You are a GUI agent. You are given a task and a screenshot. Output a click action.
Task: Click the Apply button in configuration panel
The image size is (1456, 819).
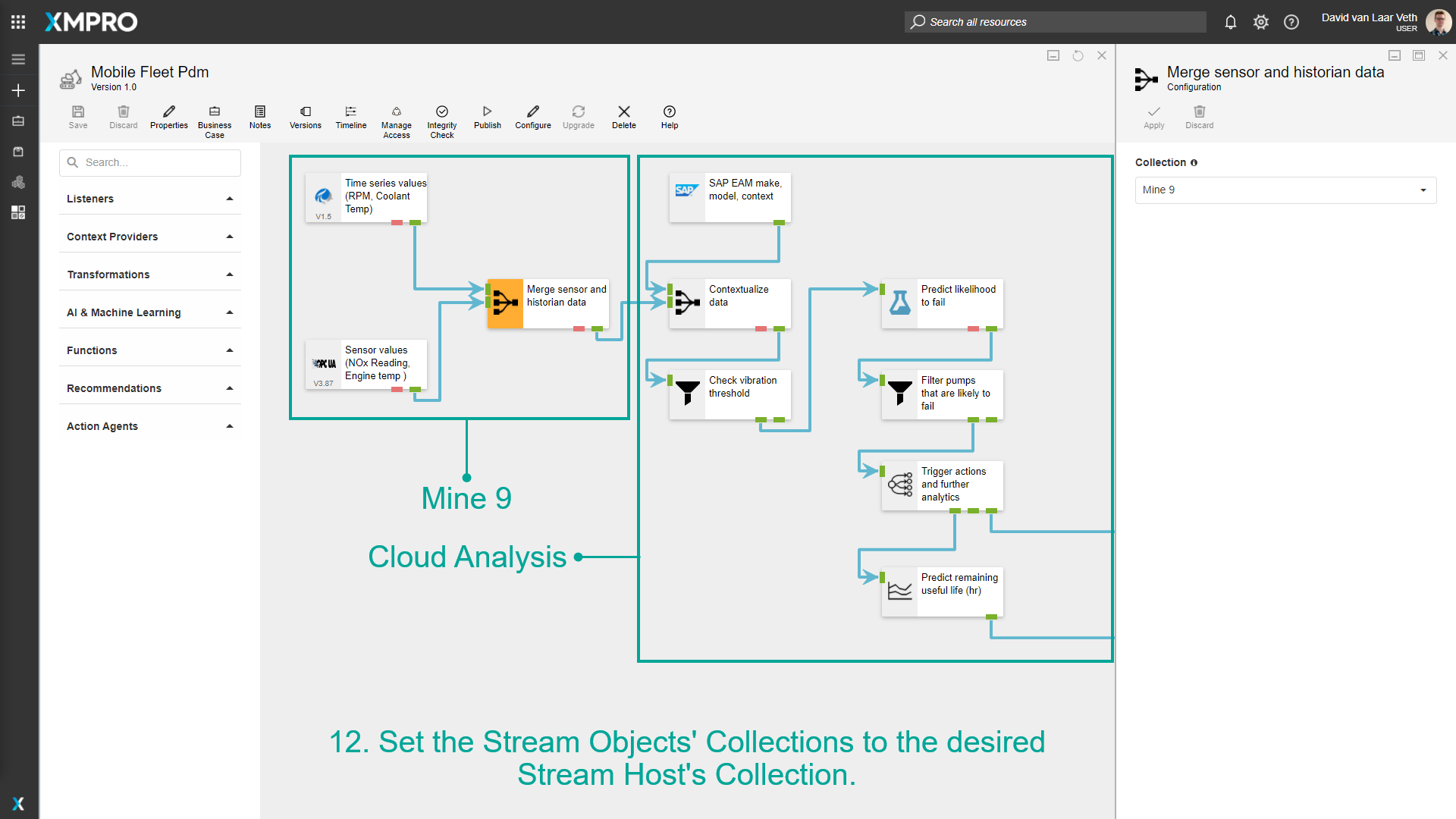pyautogui.click(x=1153, y=118)
